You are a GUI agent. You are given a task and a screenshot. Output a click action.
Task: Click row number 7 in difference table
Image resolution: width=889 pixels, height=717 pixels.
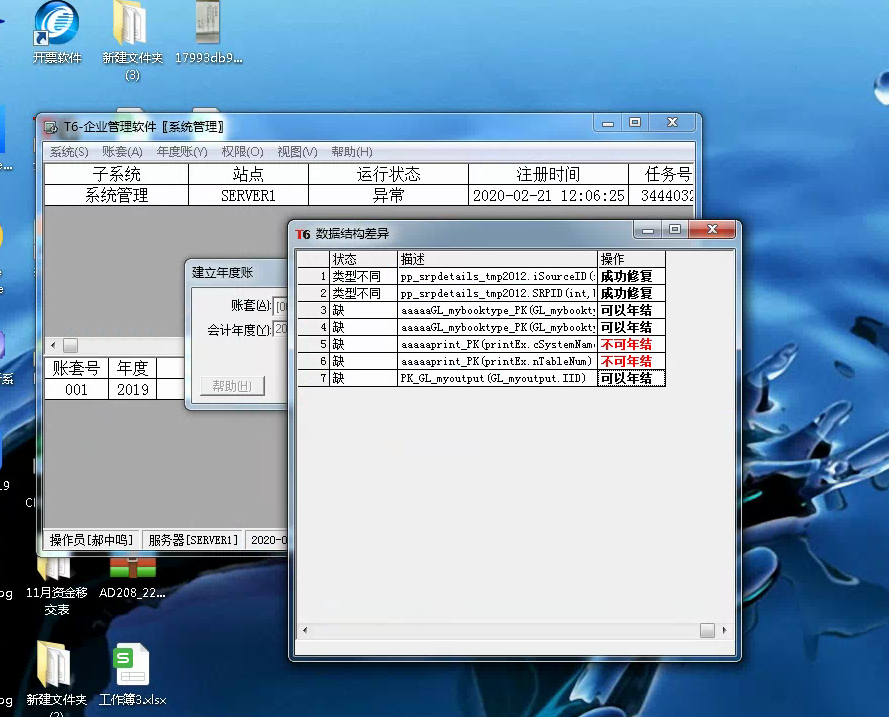coord(314,379)
